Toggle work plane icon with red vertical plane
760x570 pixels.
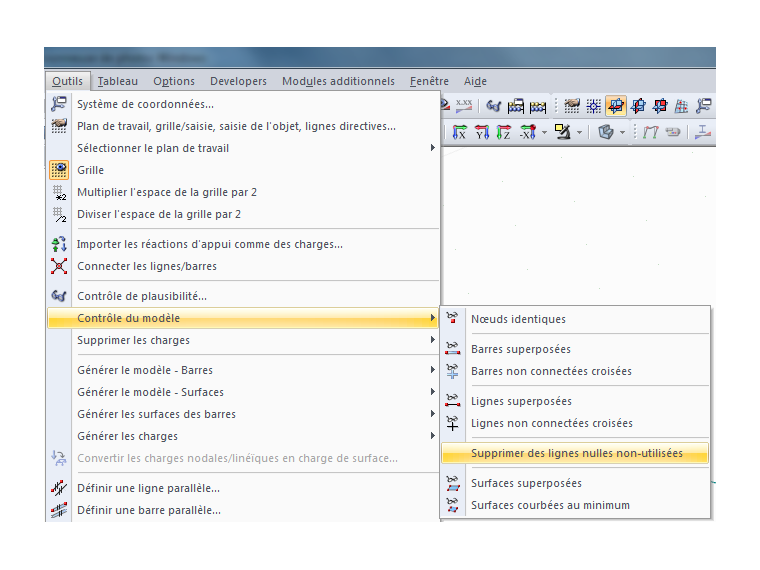coord(638,106)
